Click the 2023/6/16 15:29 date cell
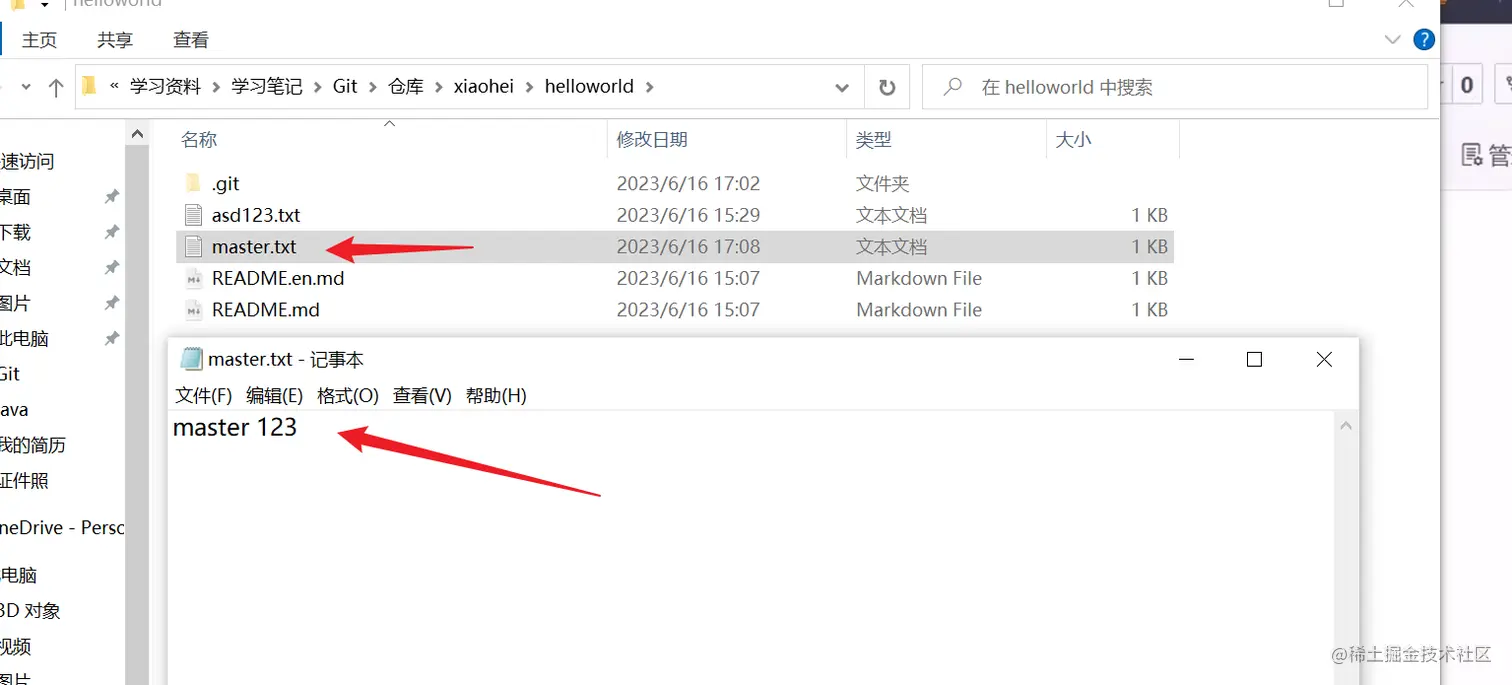 coord(688,215)
